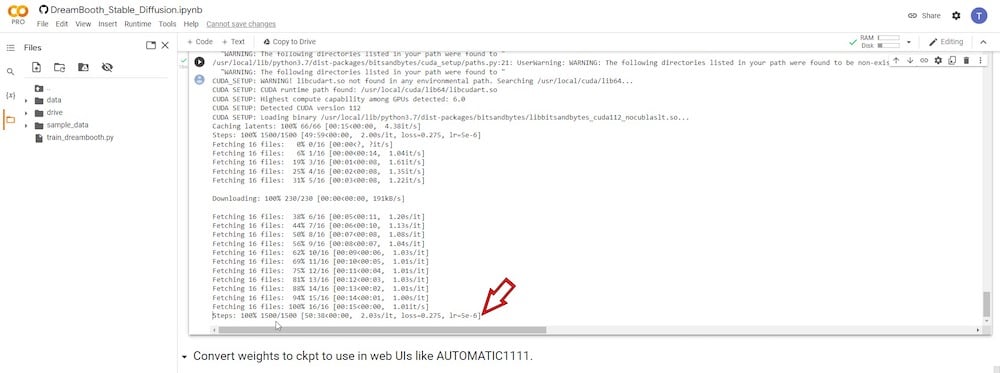Viewport: 1000px width, 373px height.
Task: Open the Insert menu
Action: (108, 24)
